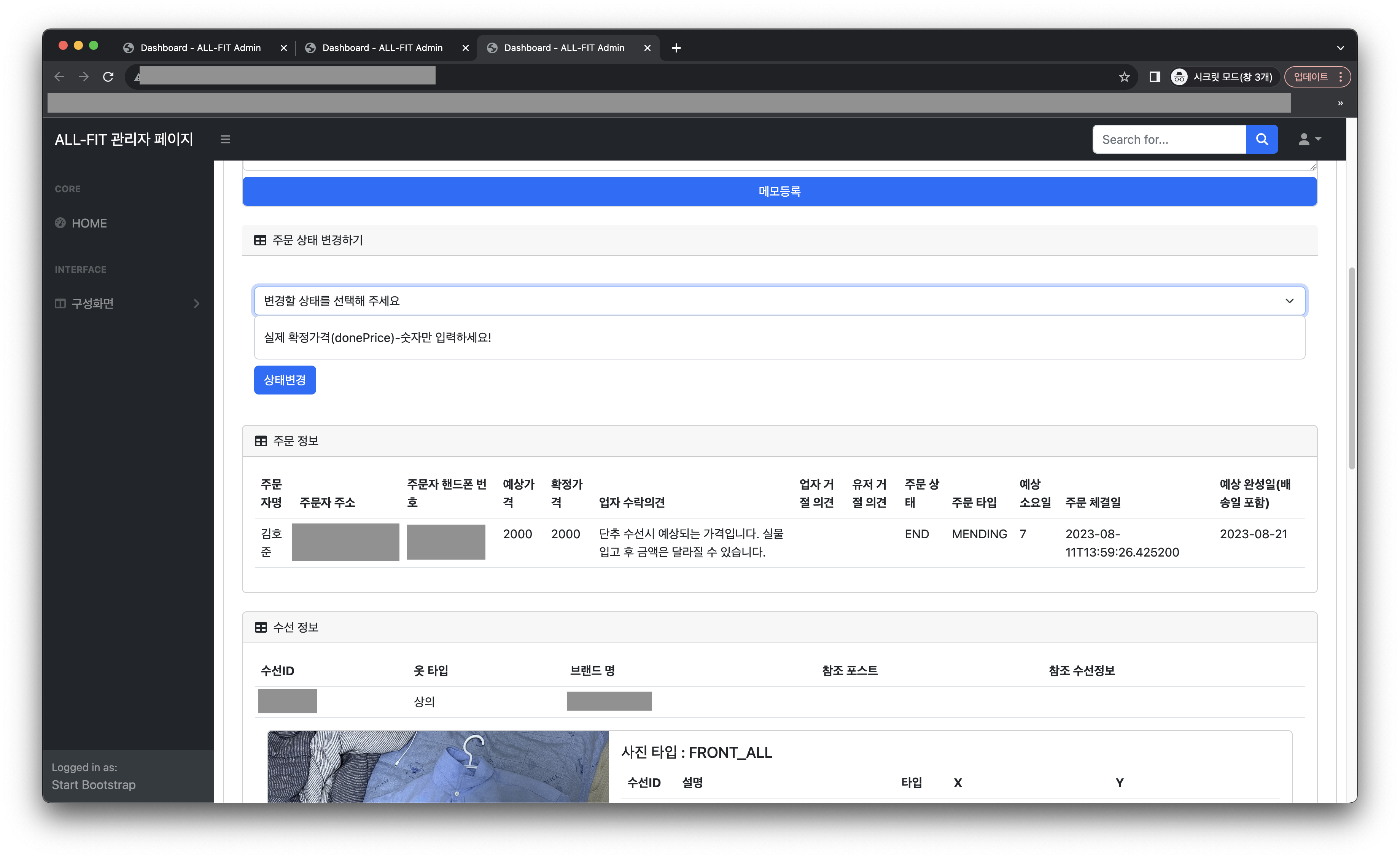Click the incognito mode indicator
The height and width of the screenshot is (859, 1400).
coord(1222,77)
